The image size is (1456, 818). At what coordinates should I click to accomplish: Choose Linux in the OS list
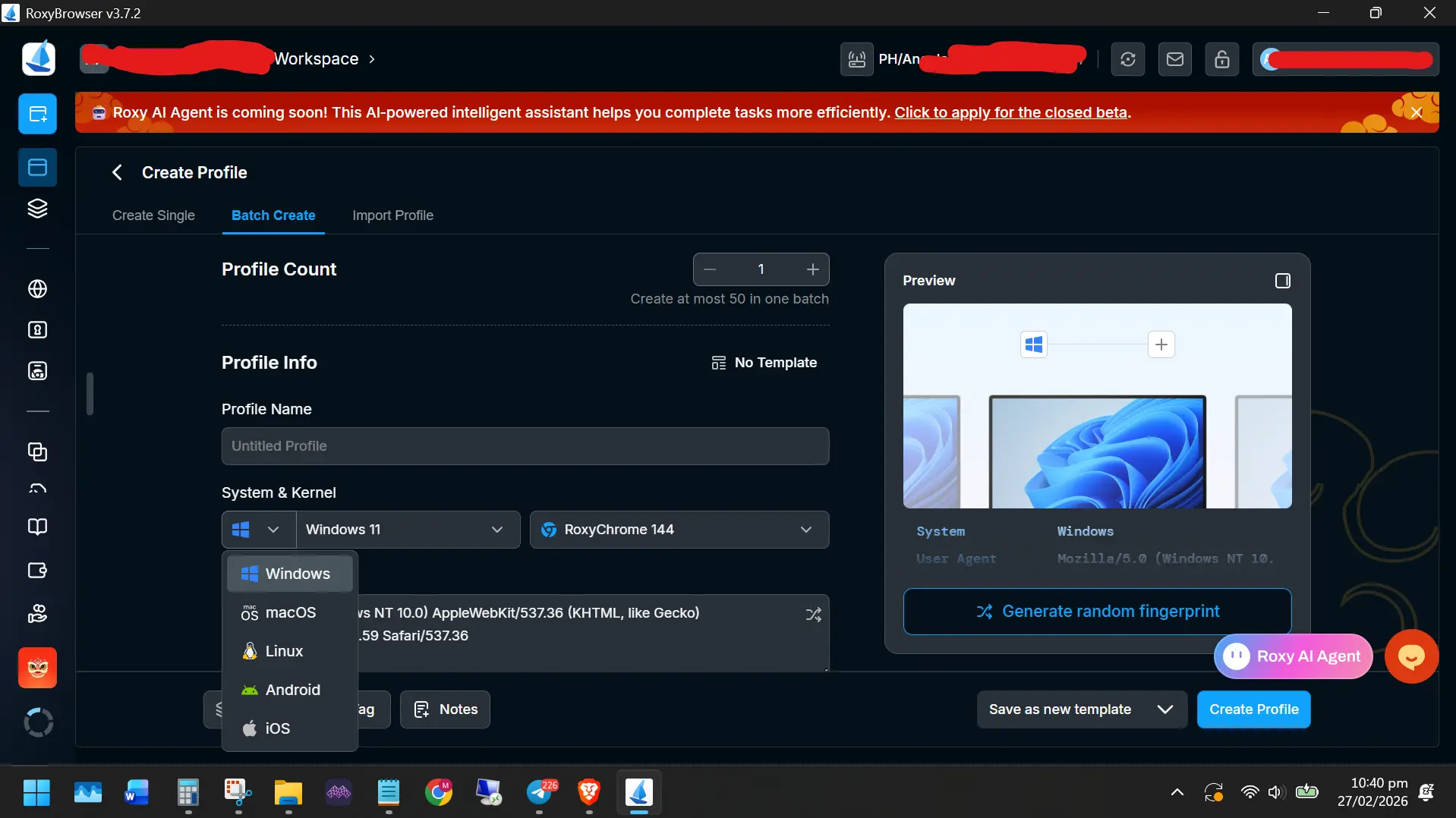click(290, 651)
